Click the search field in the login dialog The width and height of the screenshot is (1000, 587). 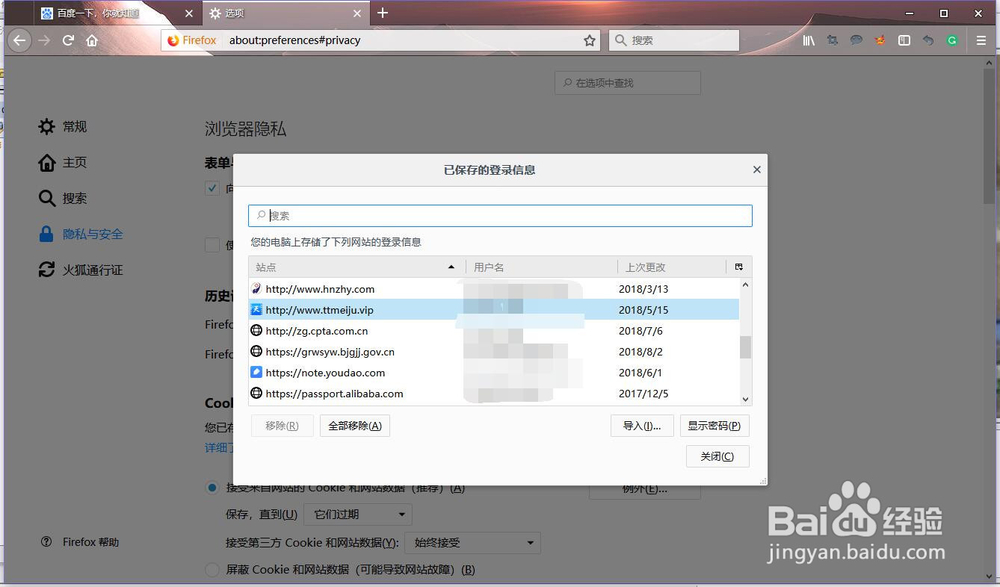point(500,215)
